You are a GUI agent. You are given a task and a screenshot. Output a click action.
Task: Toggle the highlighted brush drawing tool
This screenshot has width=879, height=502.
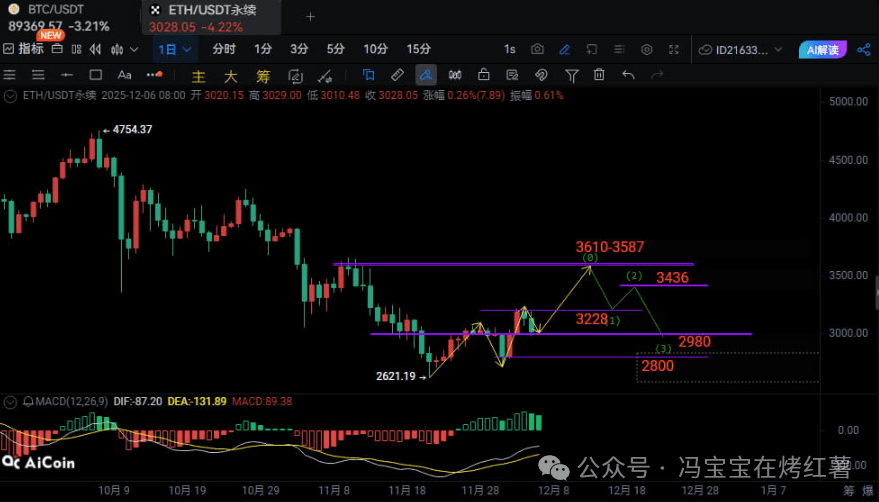pos(426,75)
